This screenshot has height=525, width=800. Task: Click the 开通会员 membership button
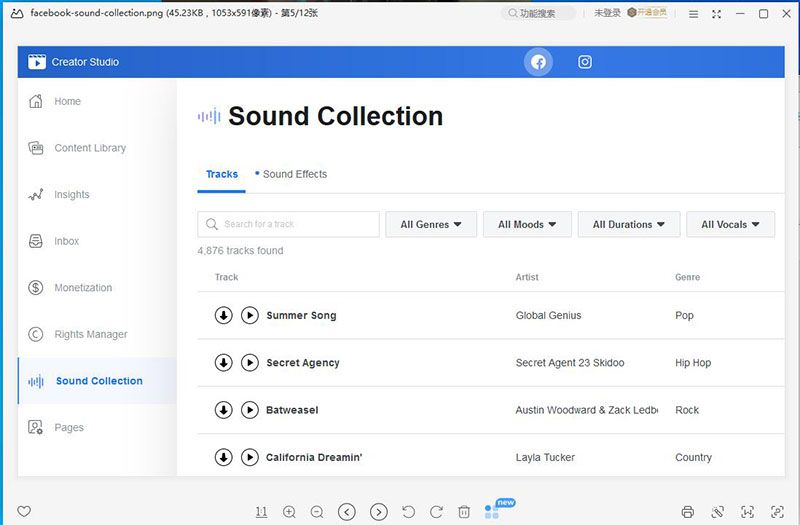tap(647, 12)
